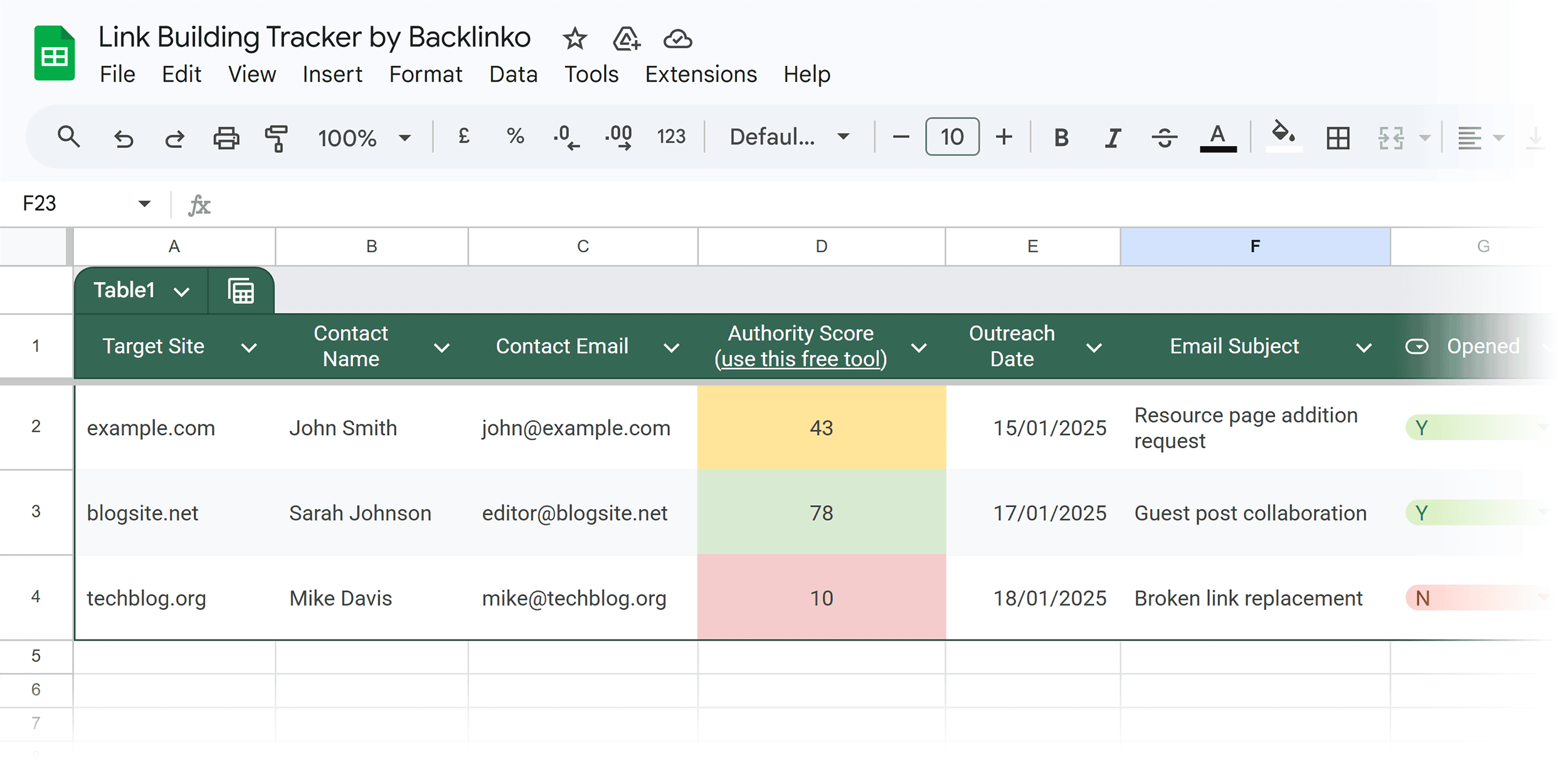Open the search in the menus tool
This screenshot has height=771, width=1568.
[x=69, y=137]
